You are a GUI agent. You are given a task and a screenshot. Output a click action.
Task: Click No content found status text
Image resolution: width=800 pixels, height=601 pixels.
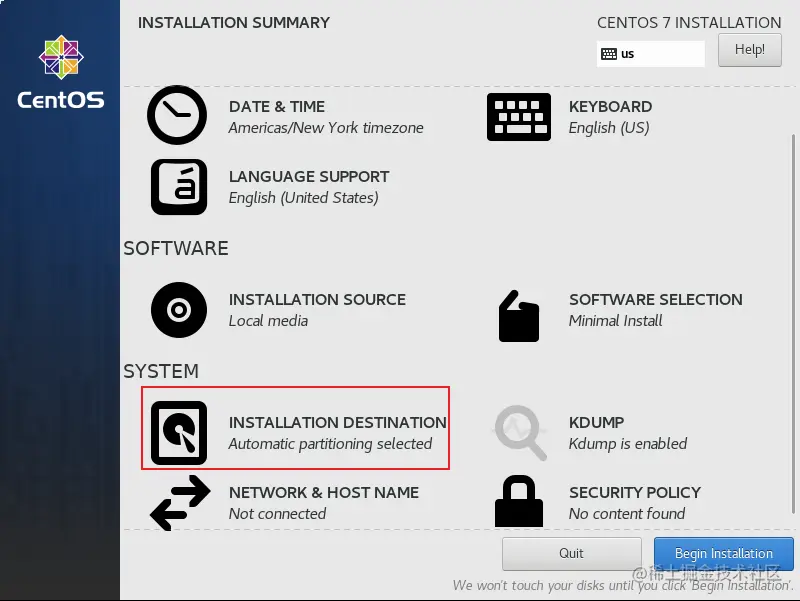tap(627, 513)
